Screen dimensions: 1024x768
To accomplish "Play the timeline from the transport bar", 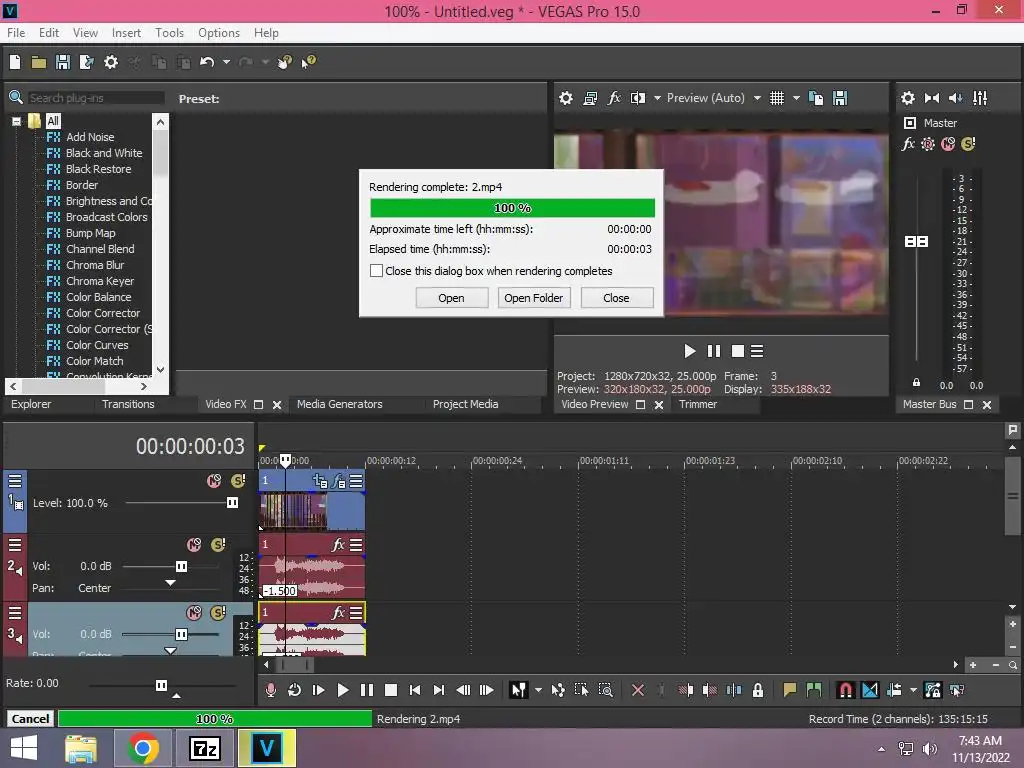I will pyautogui.click(x=342, y=690).
